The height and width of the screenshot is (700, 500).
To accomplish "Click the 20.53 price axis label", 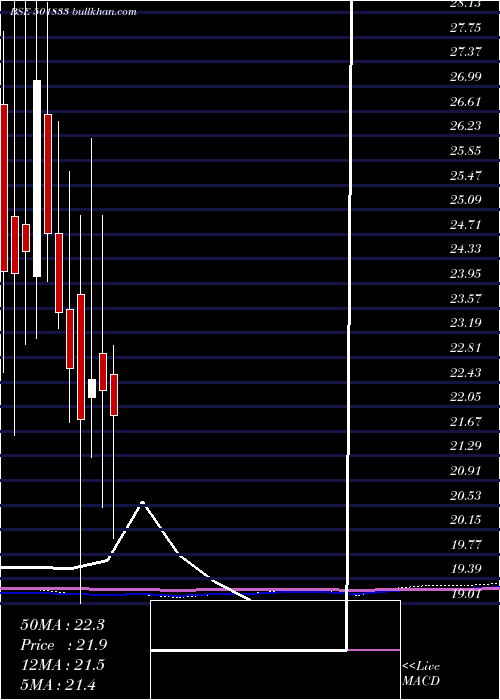I will (465, 496).
